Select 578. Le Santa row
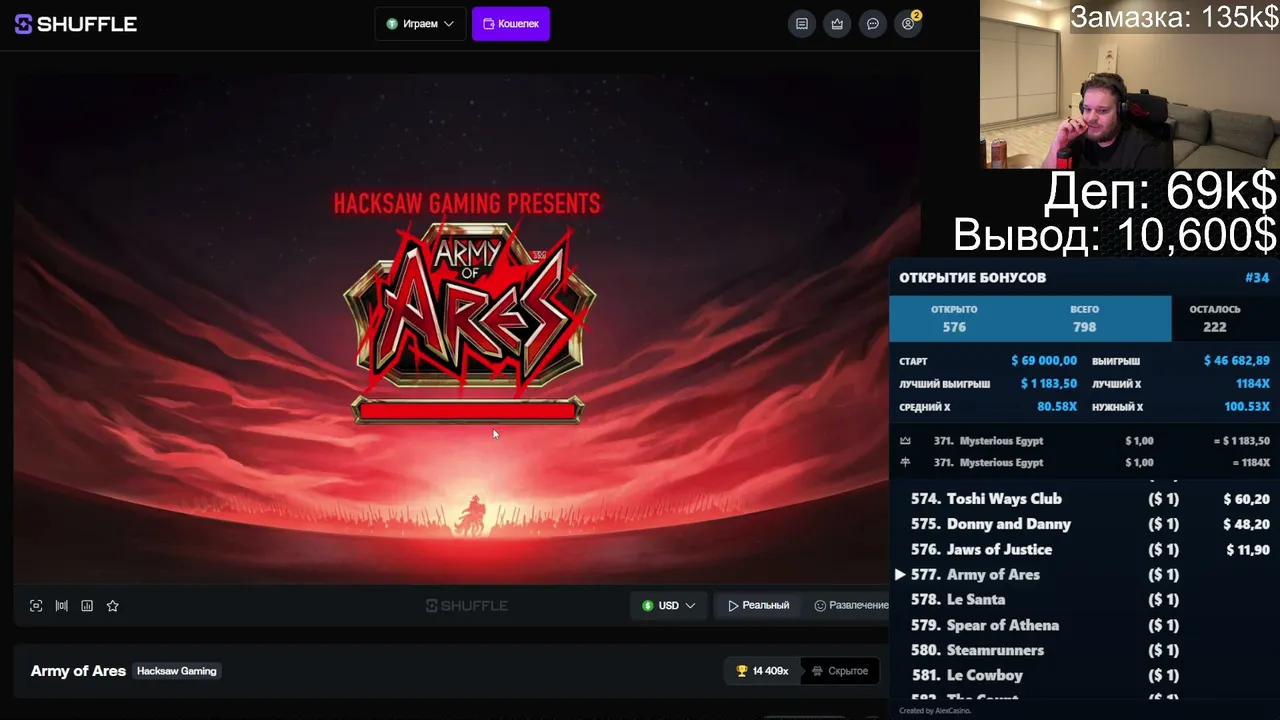 (x=1084, y=599)
